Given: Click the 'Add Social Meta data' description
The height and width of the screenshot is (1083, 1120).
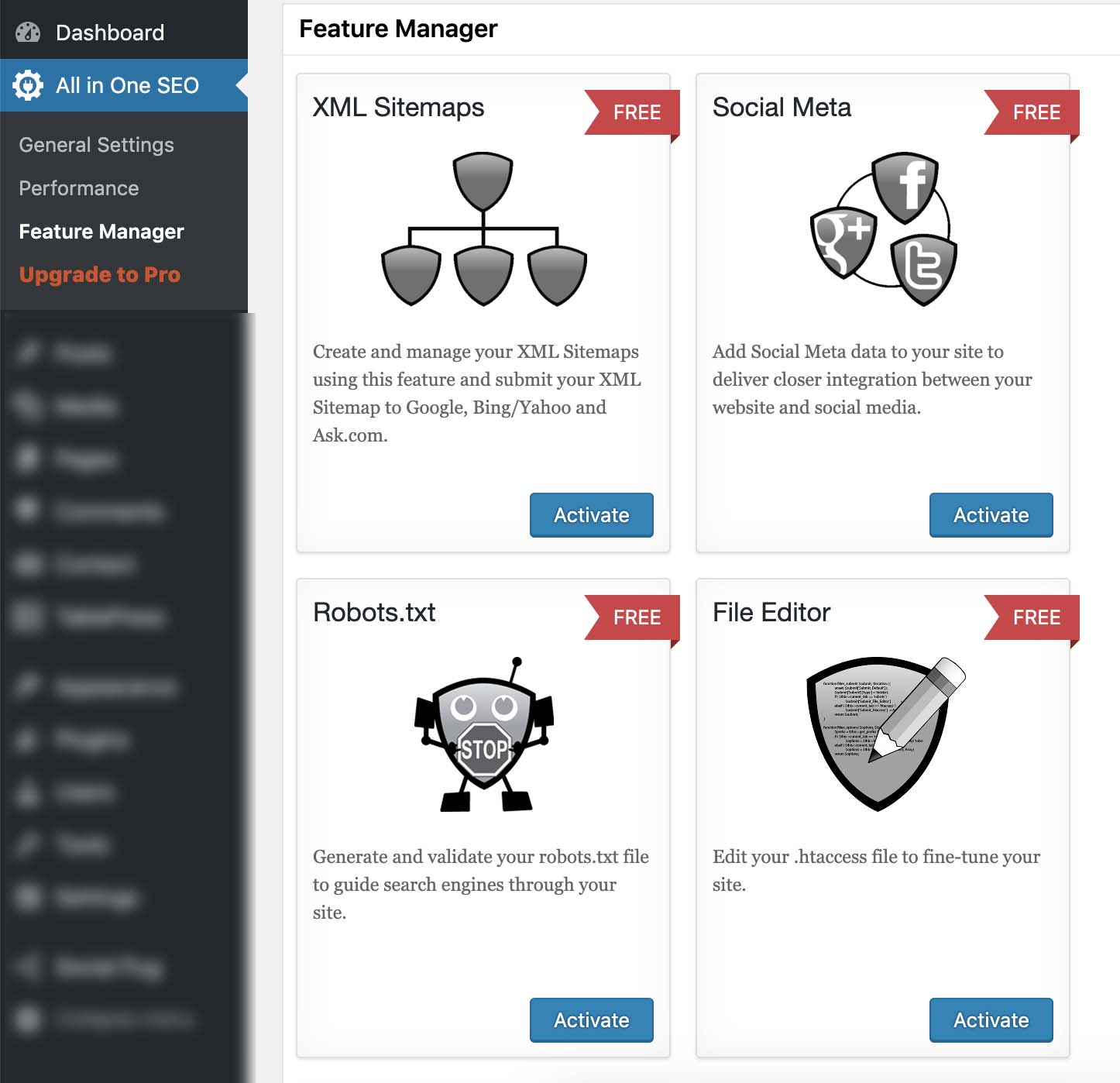Looking at the screenshot, I should [x=872, y=380].
